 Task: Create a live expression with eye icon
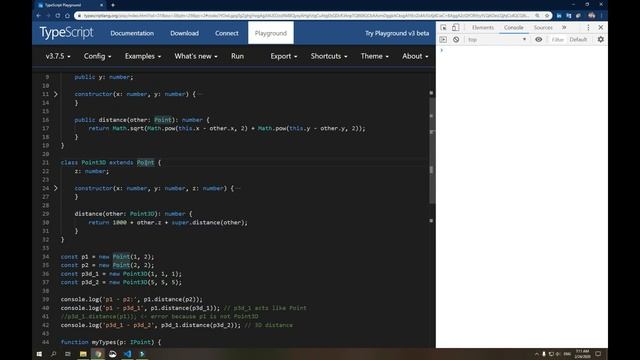point(539,40)
